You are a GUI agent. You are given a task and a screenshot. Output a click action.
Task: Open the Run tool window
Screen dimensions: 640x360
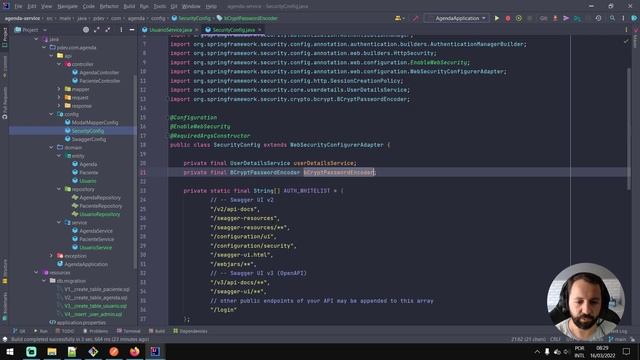[40, 331]
